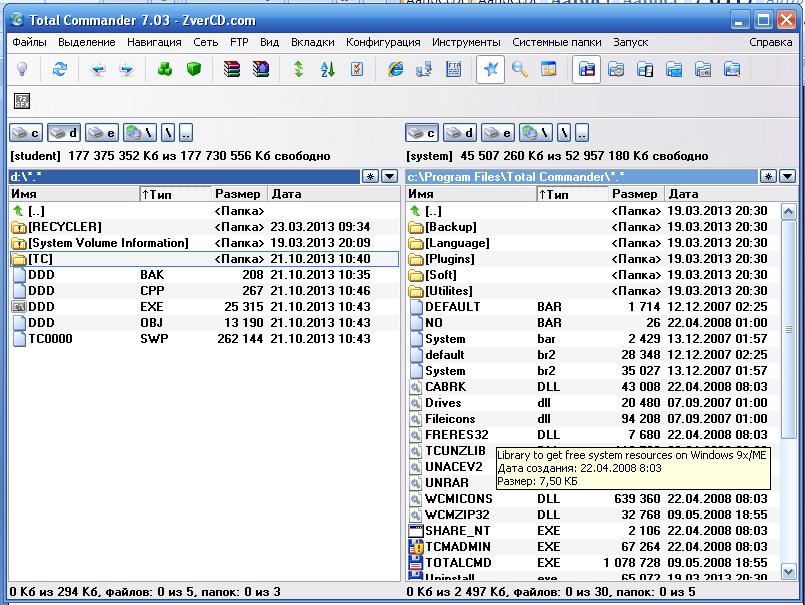805x605 pixels.
Task: Click the blue star favorites icon
Action: 490,69
